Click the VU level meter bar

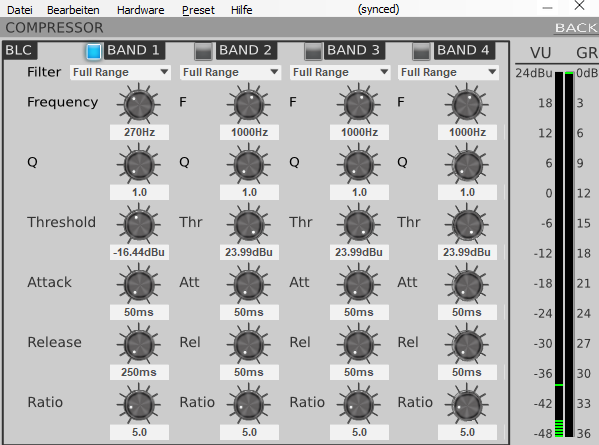[559, 254]
